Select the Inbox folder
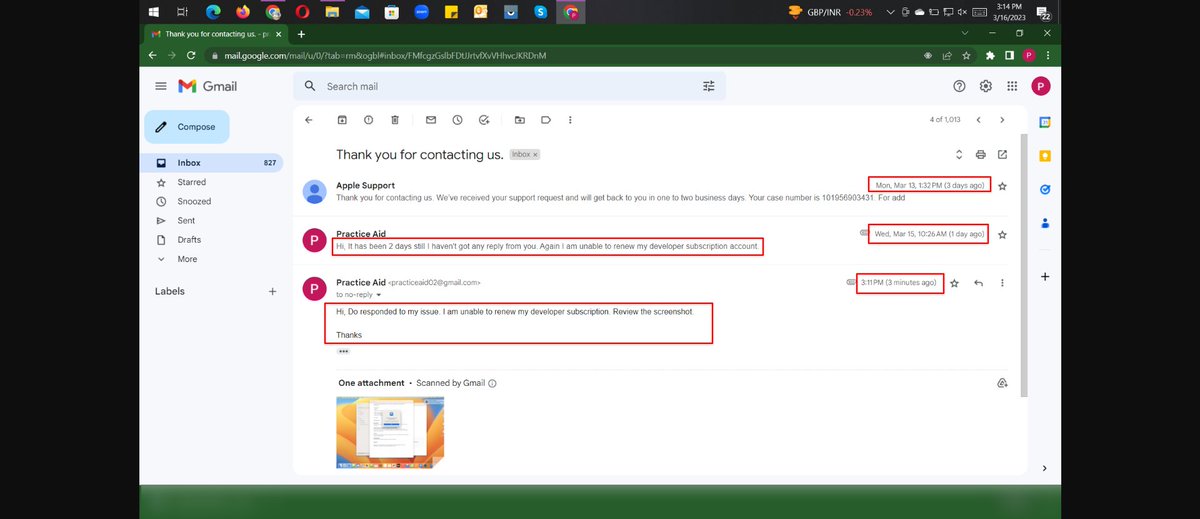1200x519 pixels. click(x=214, y=163)
